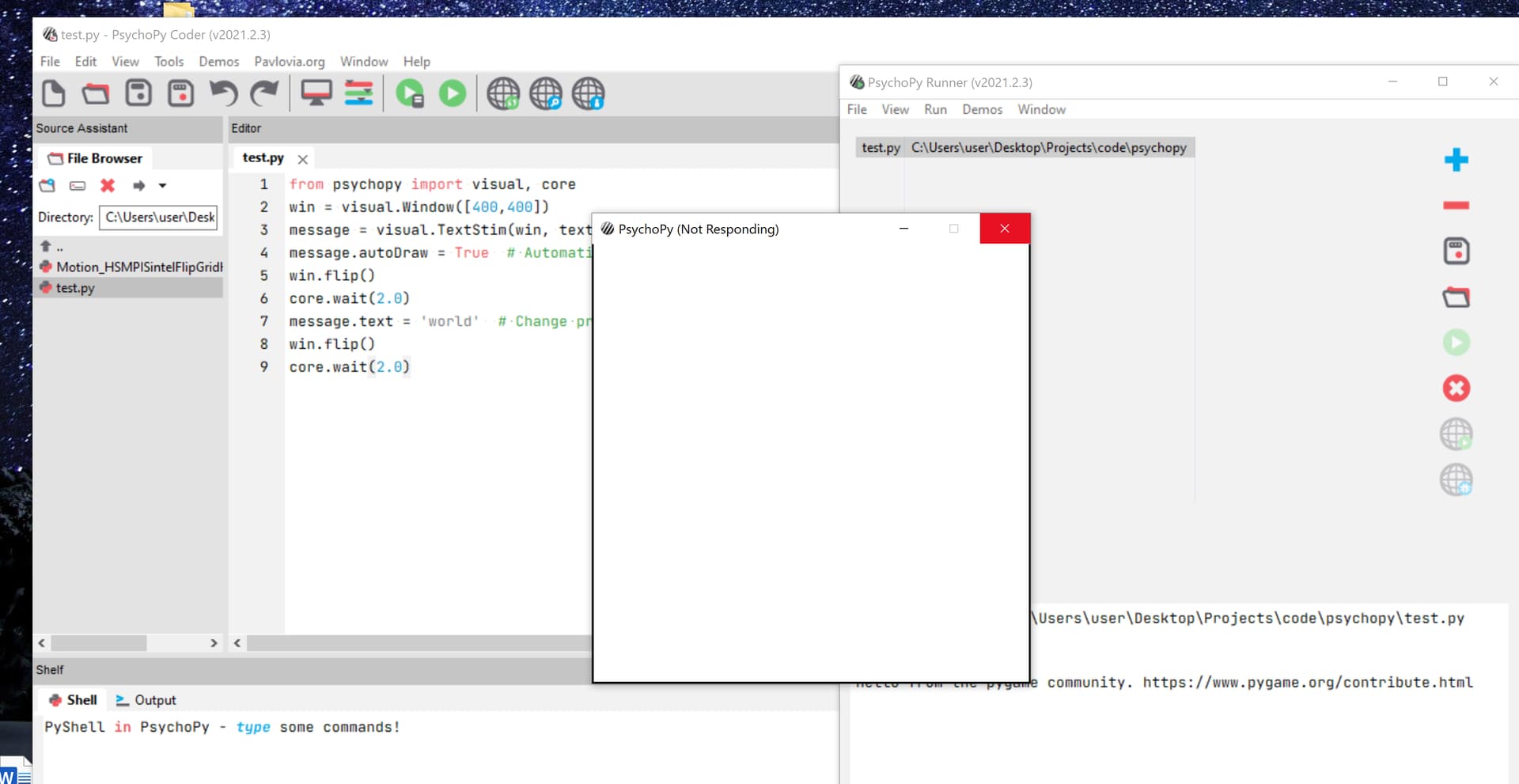Click the Directory path input field
Image resolution: width=1519 pixels, height=784 pixels.
point(158,218)
